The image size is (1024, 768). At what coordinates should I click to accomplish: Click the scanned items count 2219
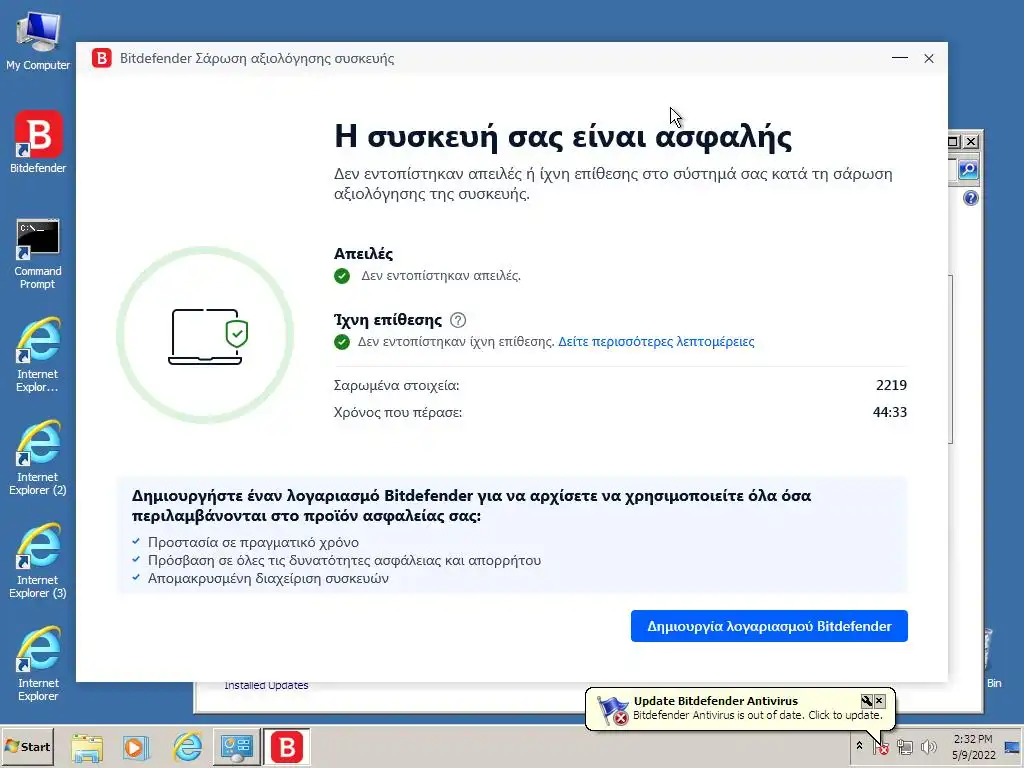pos(891,385)
